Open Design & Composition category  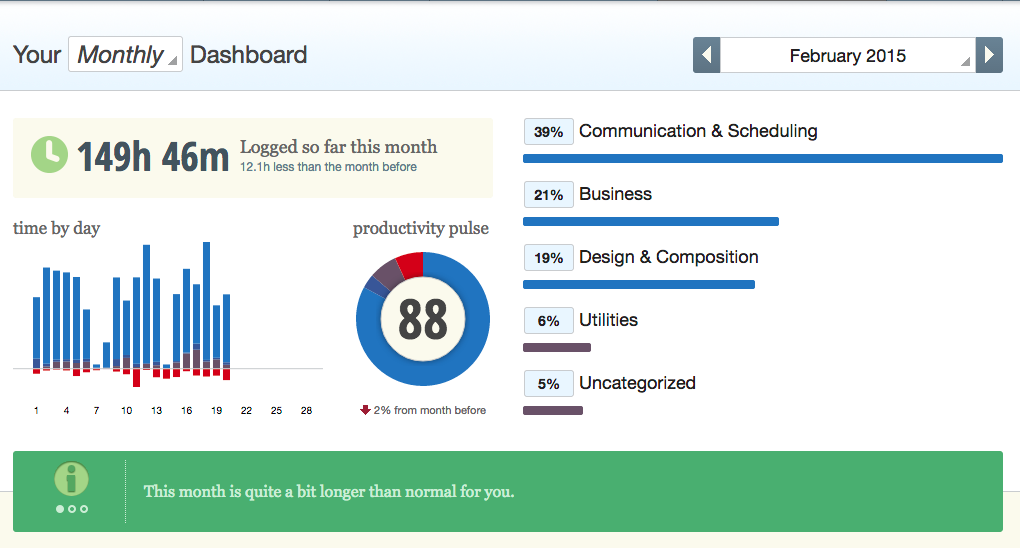(x=668, y=257)
